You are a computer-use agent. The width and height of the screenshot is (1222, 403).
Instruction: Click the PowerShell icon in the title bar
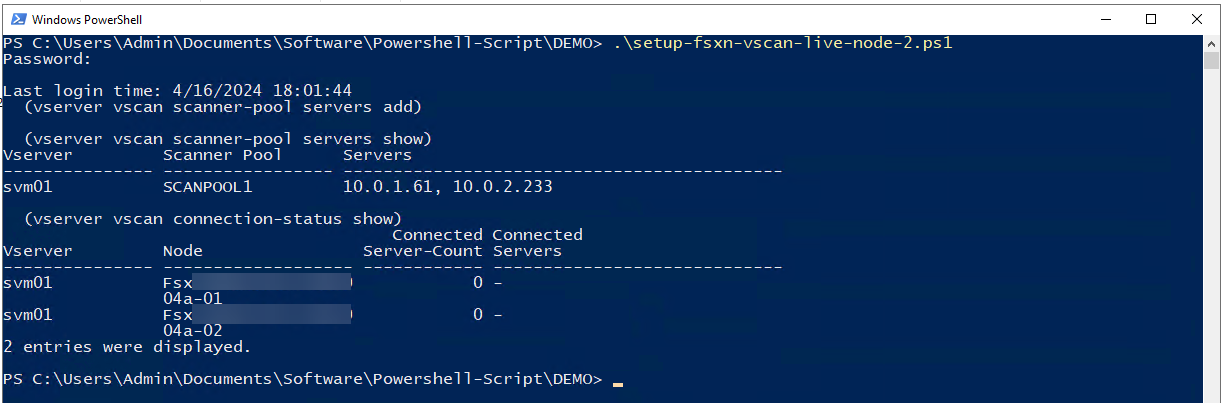[15, 19]
